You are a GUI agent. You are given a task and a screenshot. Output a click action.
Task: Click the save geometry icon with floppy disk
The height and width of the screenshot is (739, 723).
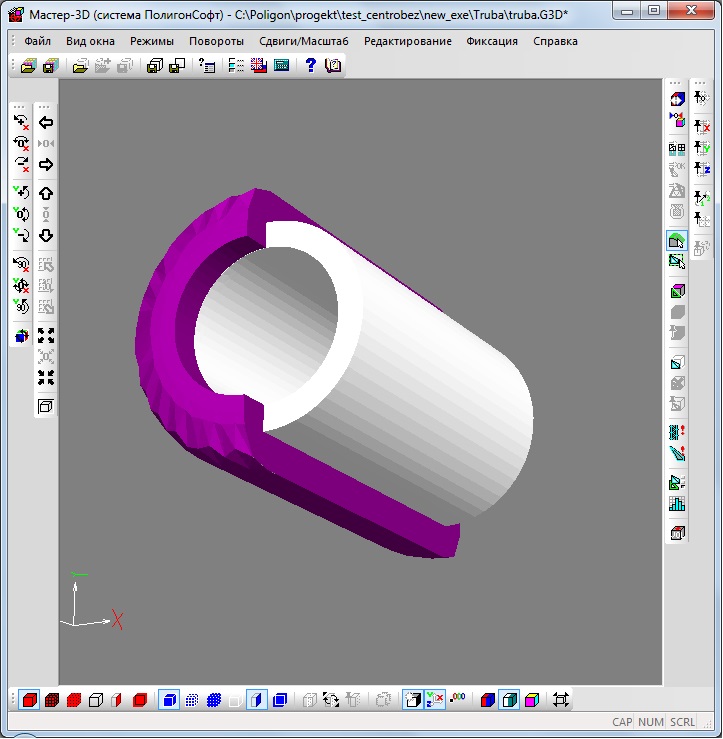[50, 65]
